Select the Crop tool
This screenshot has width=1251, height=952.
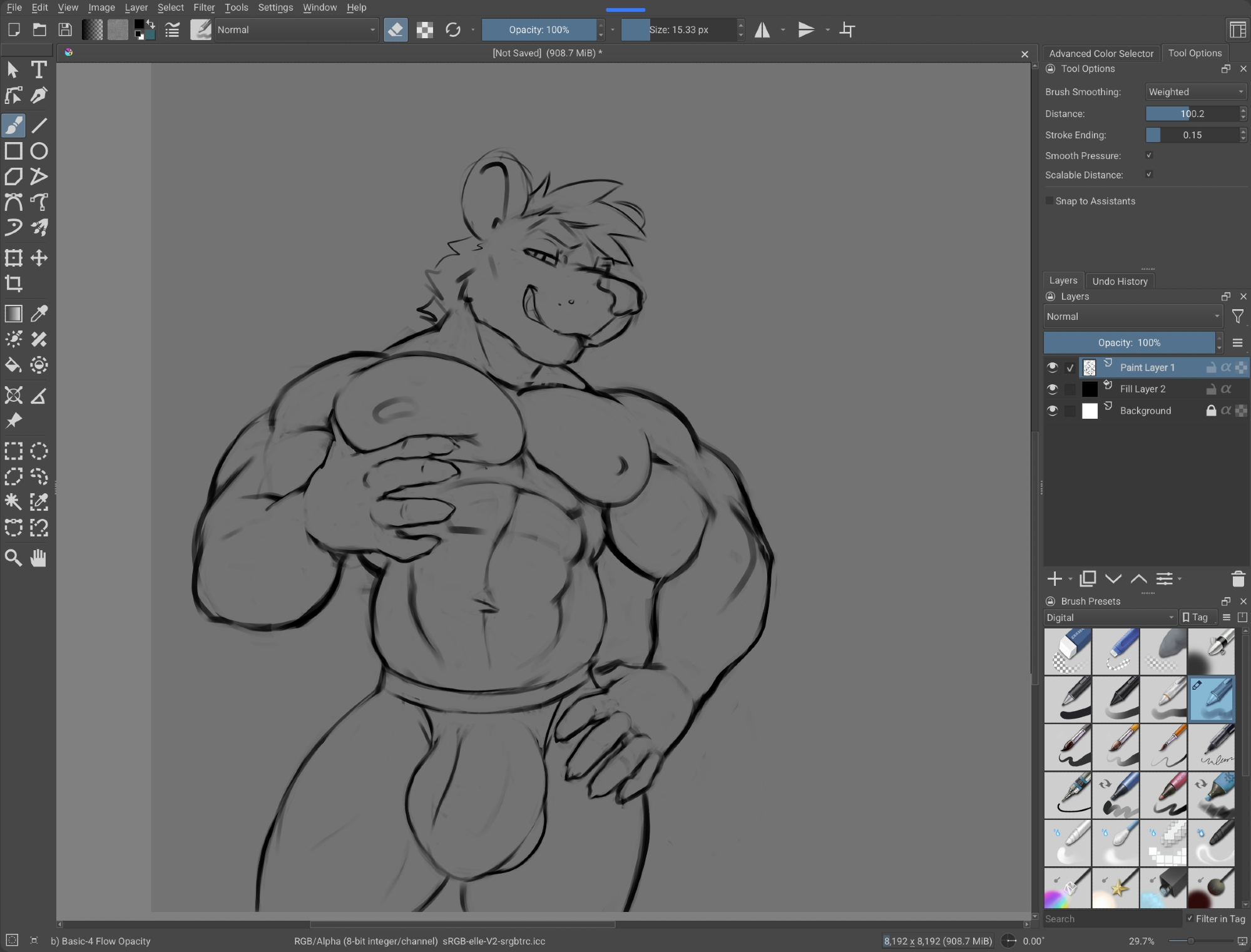click(x=14, y=284)
